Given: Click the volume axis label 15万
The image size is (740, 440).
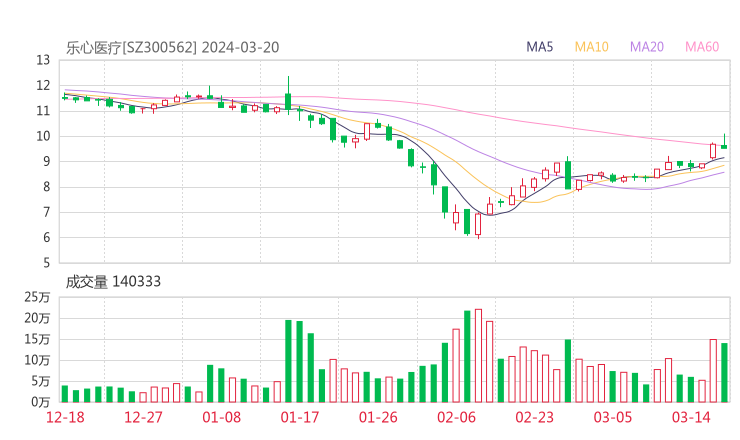Looking at the screenshot, I should pos(37,339).
